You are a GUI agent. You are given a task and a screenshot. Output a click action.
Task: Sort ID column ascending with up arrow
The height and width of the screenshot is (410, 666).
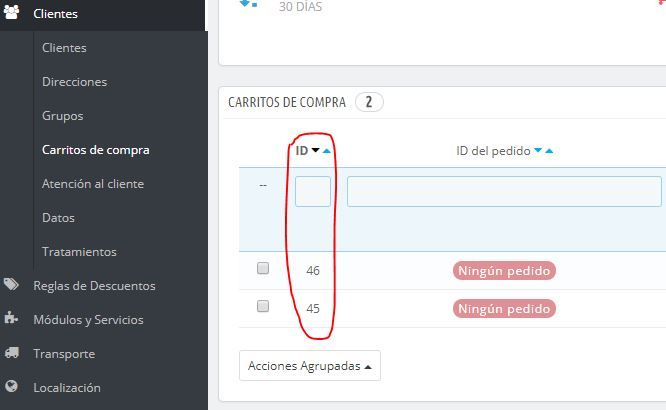click(x=326, y=150)
